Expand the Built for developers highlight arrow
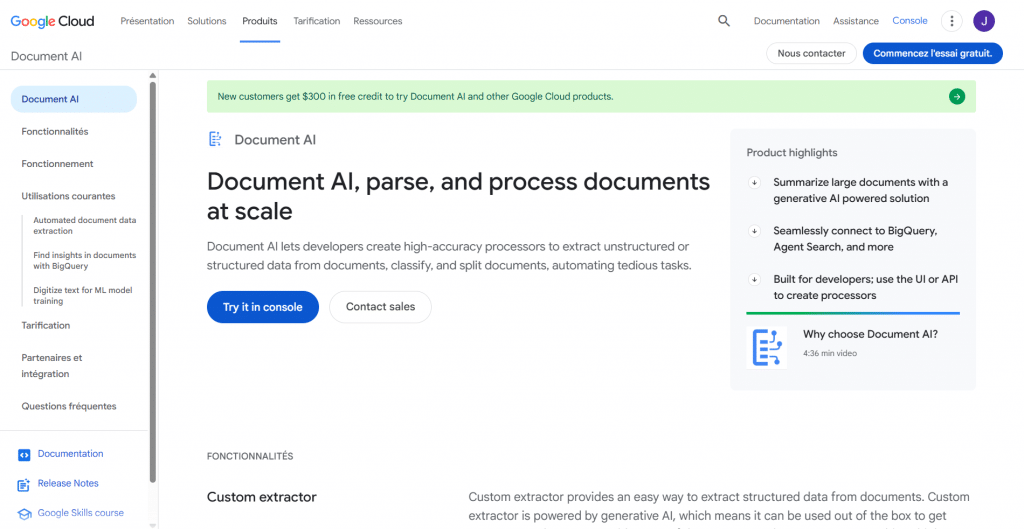 tap(754, 280)
